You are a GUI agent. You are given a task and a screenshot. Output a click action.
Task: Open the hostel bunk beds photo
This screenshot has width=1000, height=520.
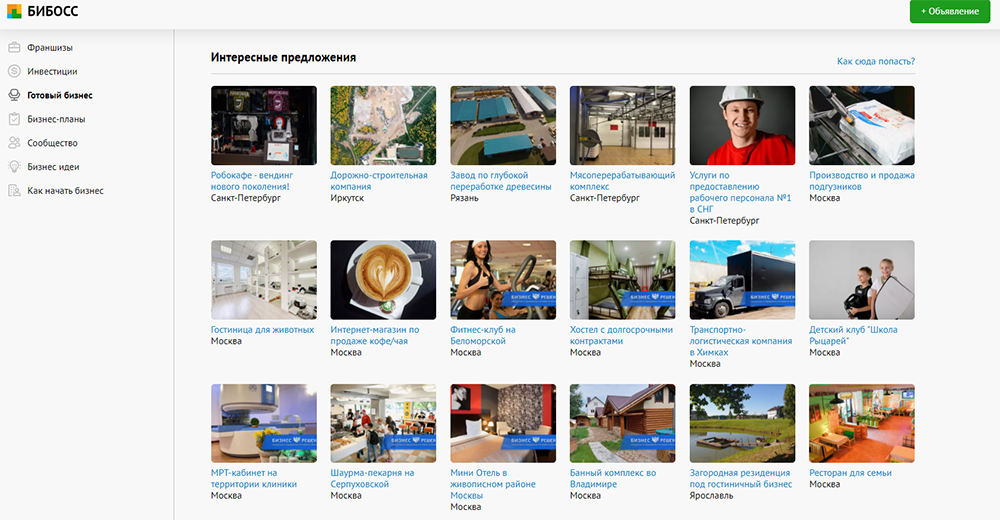click(622, 280)
